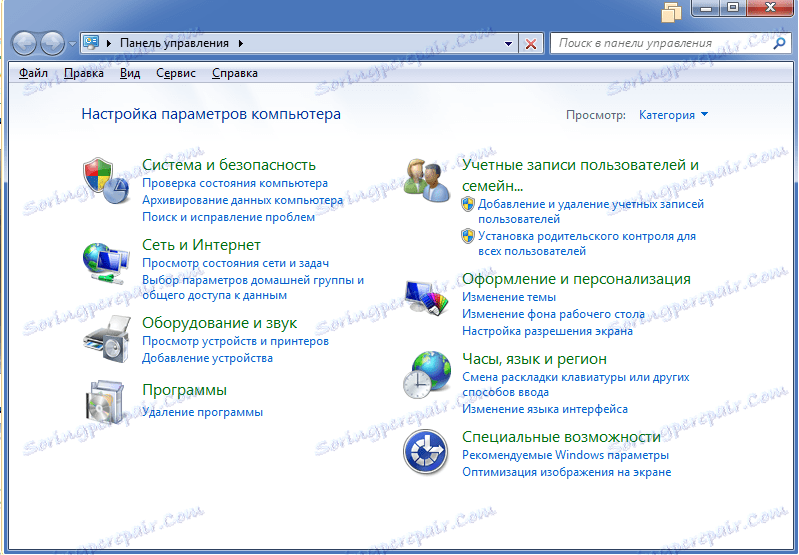Click Оптимизация изображения на экране link
The image size is (799, 555).
pyautogui.click(x=567, y=472)
